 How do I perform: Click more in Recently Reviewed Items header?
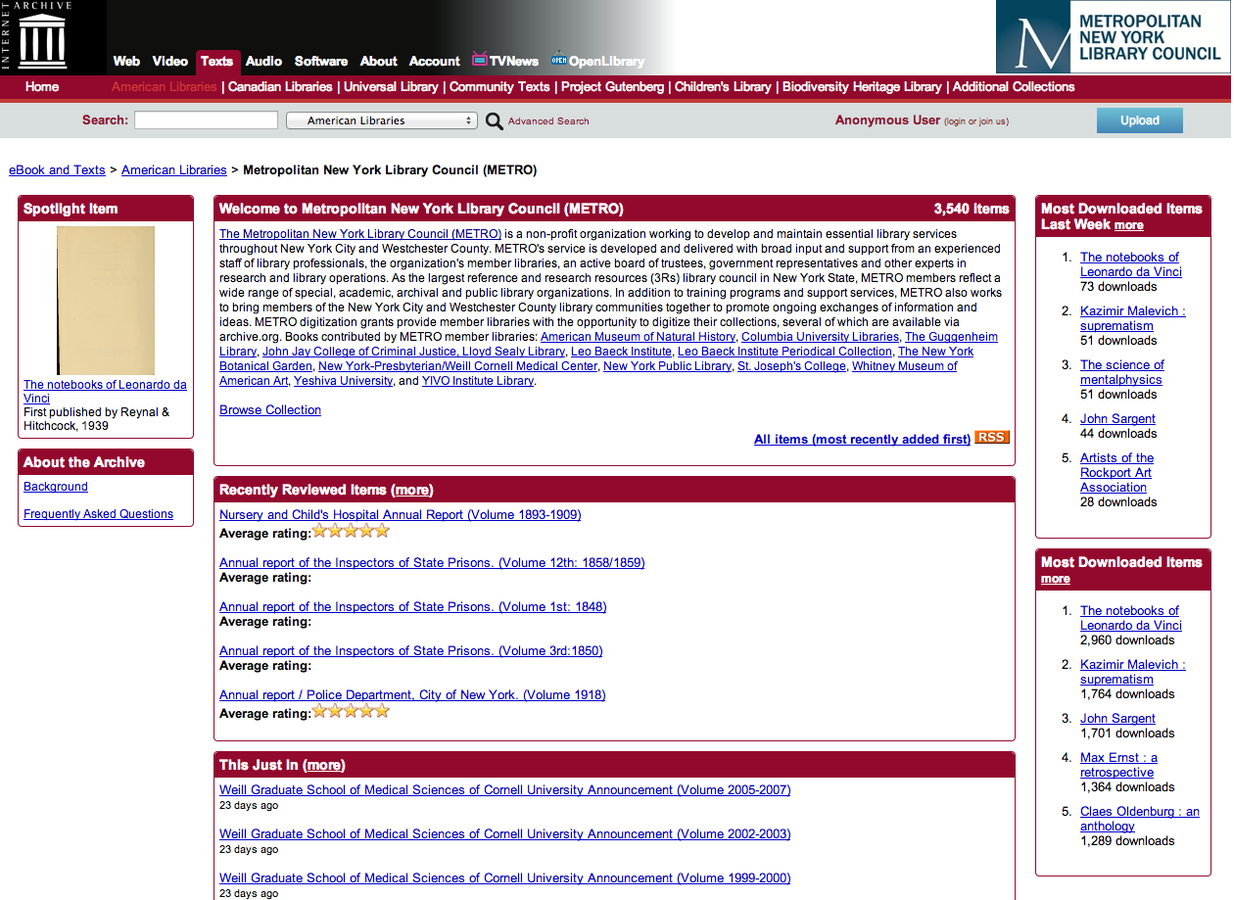point(413,490)
